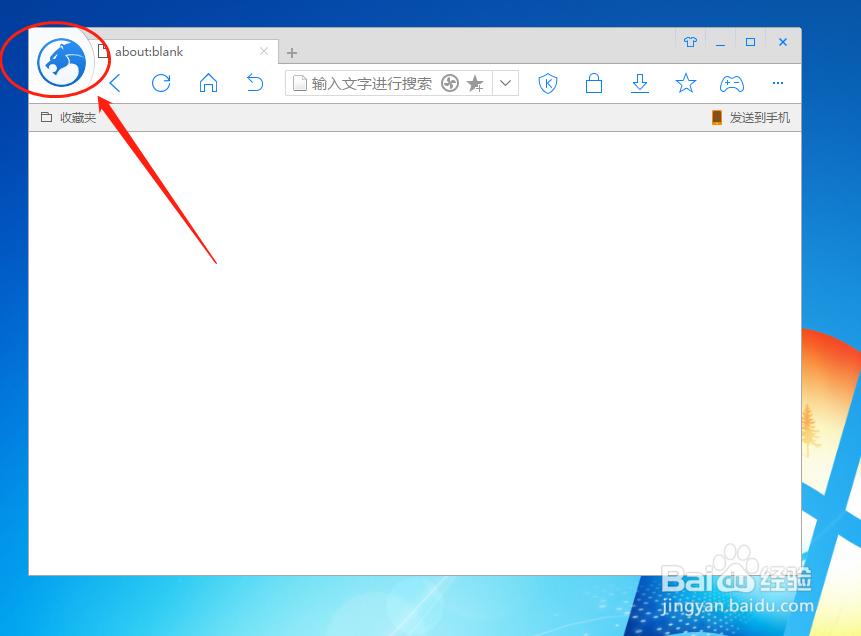
Task: Maximize the browser window
Action: coord(751,42)
